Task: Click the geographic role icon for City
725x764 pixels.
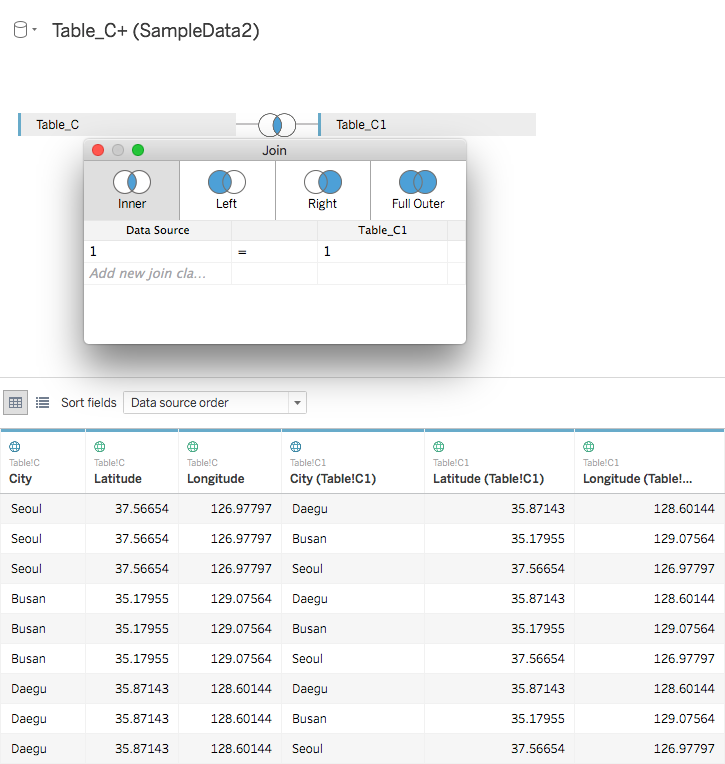Action: coord(15,446)
